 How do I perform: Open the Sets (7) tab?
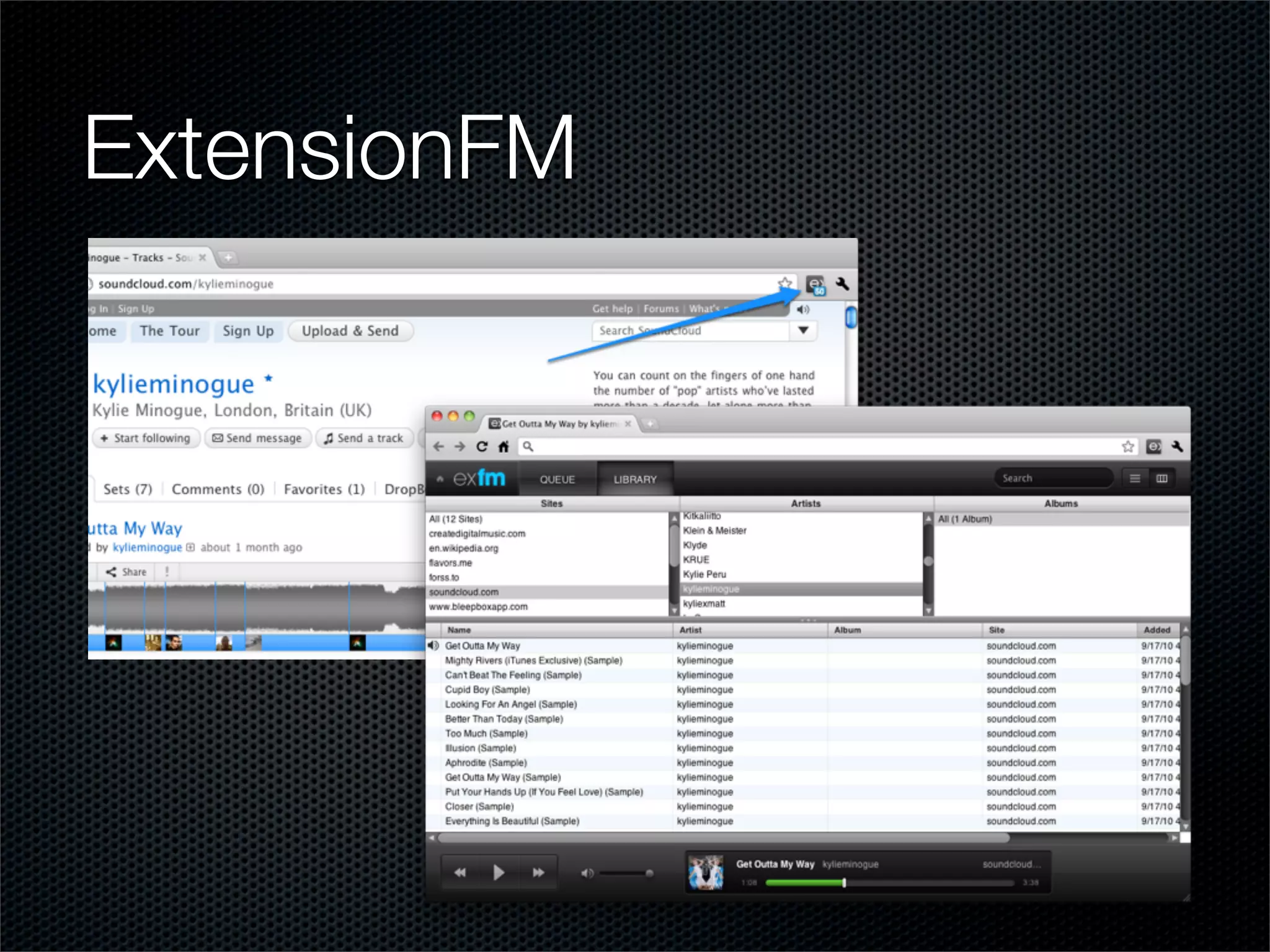128,489
